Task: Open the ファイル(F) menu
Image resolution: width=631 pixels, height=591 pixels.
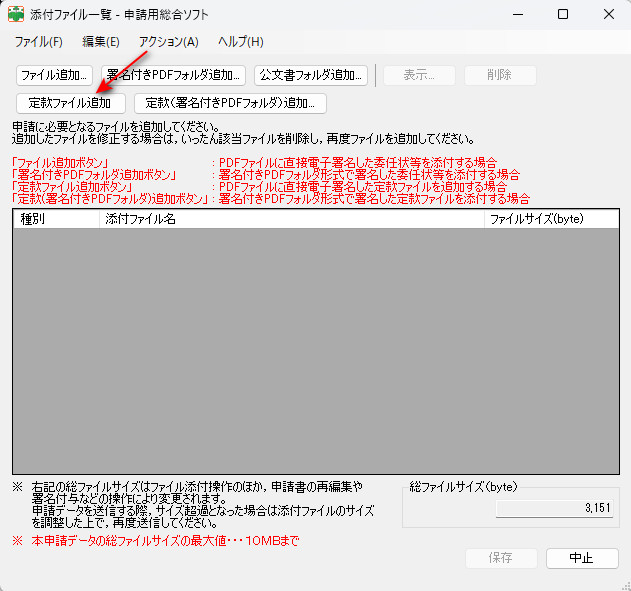Action: (39, 42)
